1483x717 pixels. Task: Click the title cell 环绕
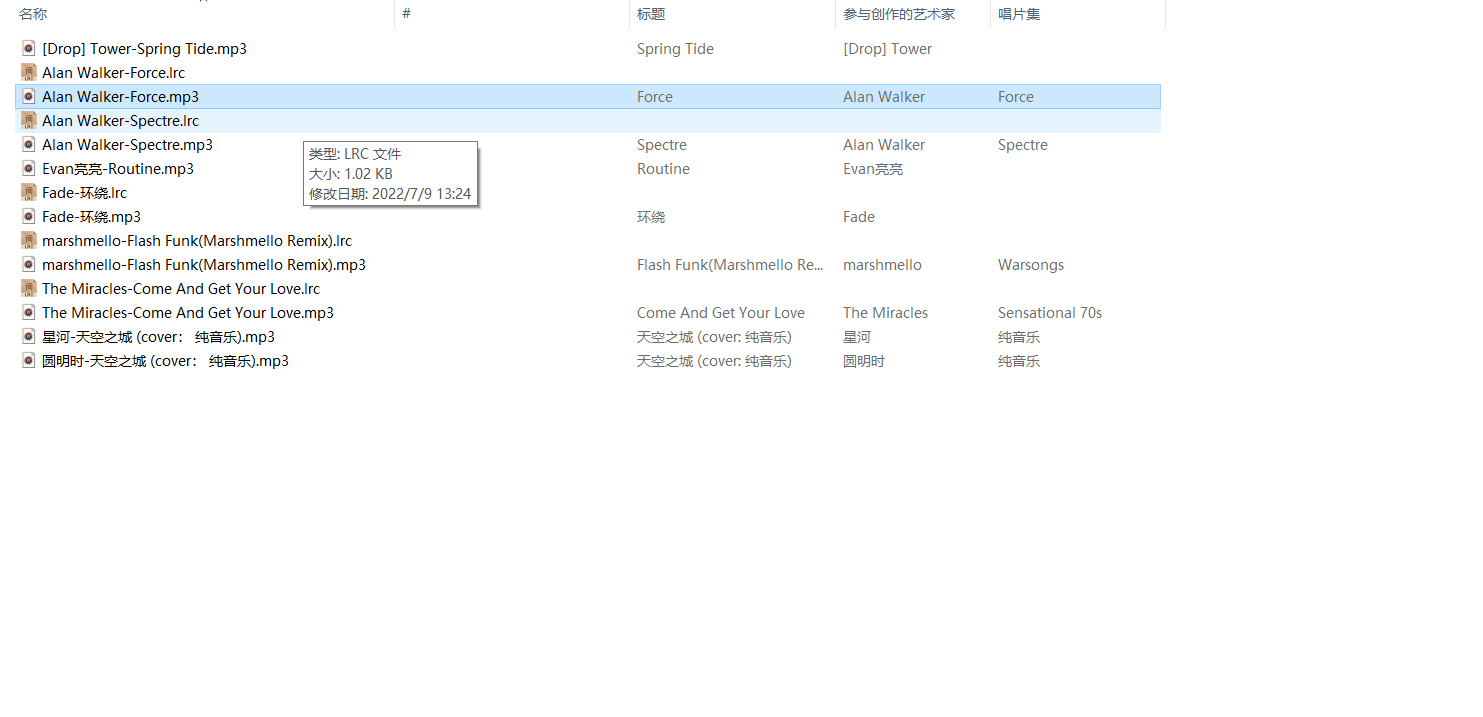point(651,216)
